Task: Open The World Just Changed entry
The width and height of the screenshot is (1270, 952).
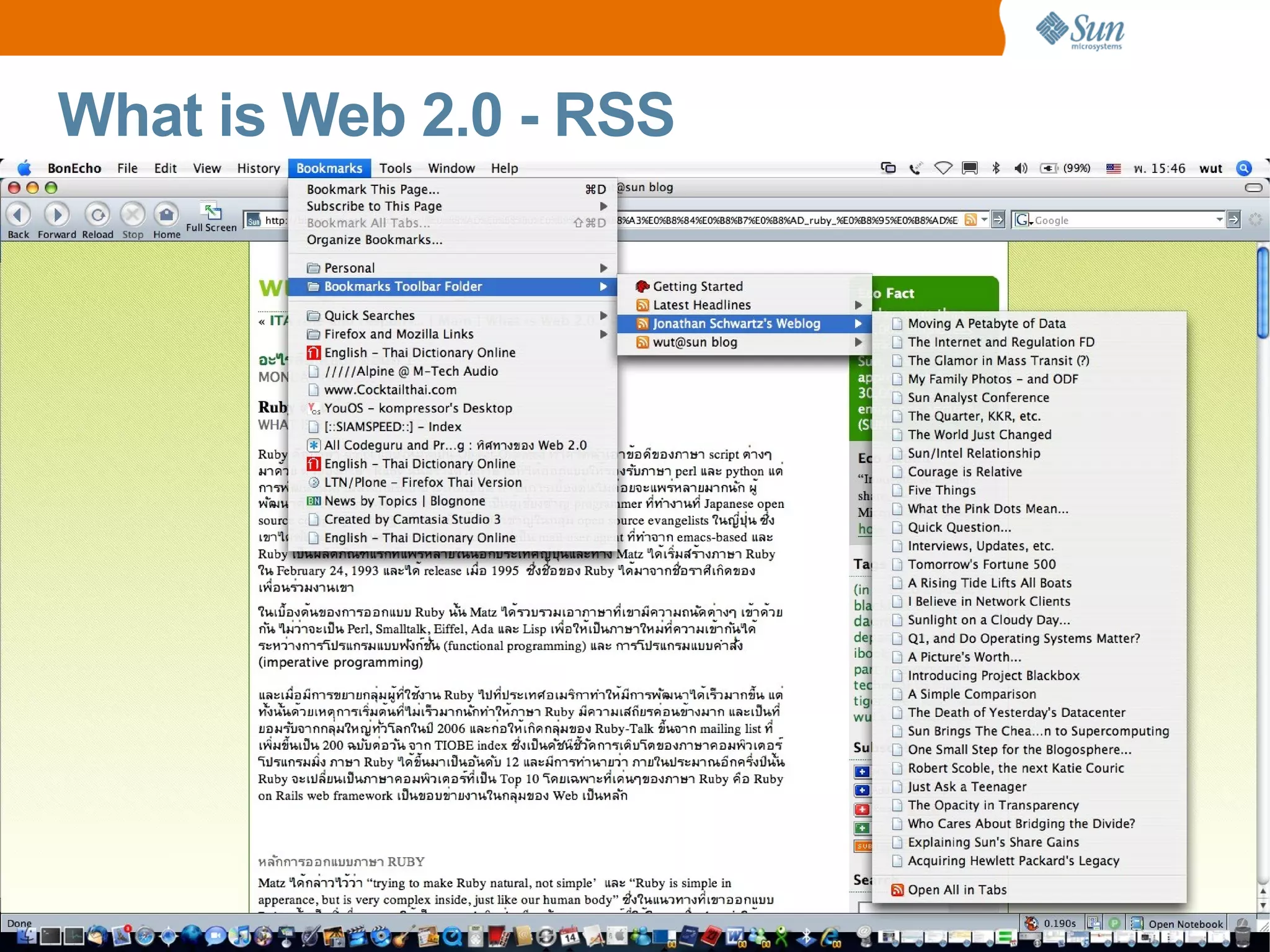Action: click(x=1029, y=435)
